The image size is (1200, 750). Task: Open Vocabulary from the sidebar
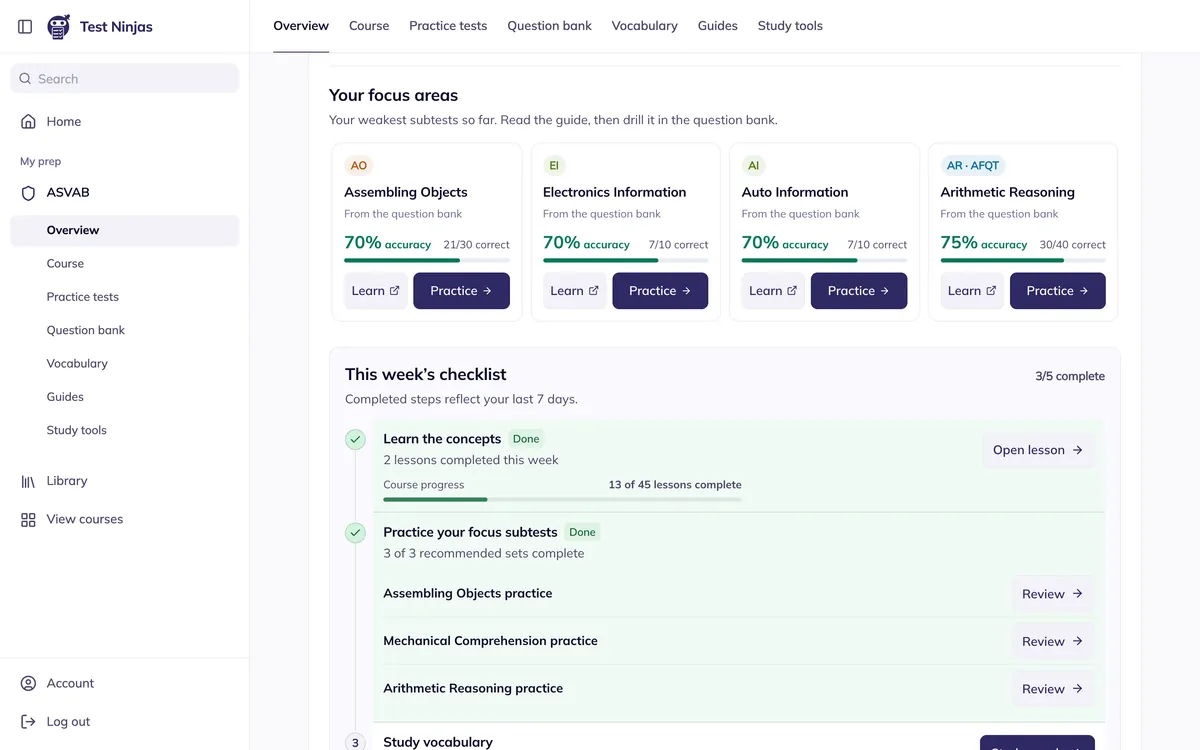pyautogui.click(x=125, y=363)
